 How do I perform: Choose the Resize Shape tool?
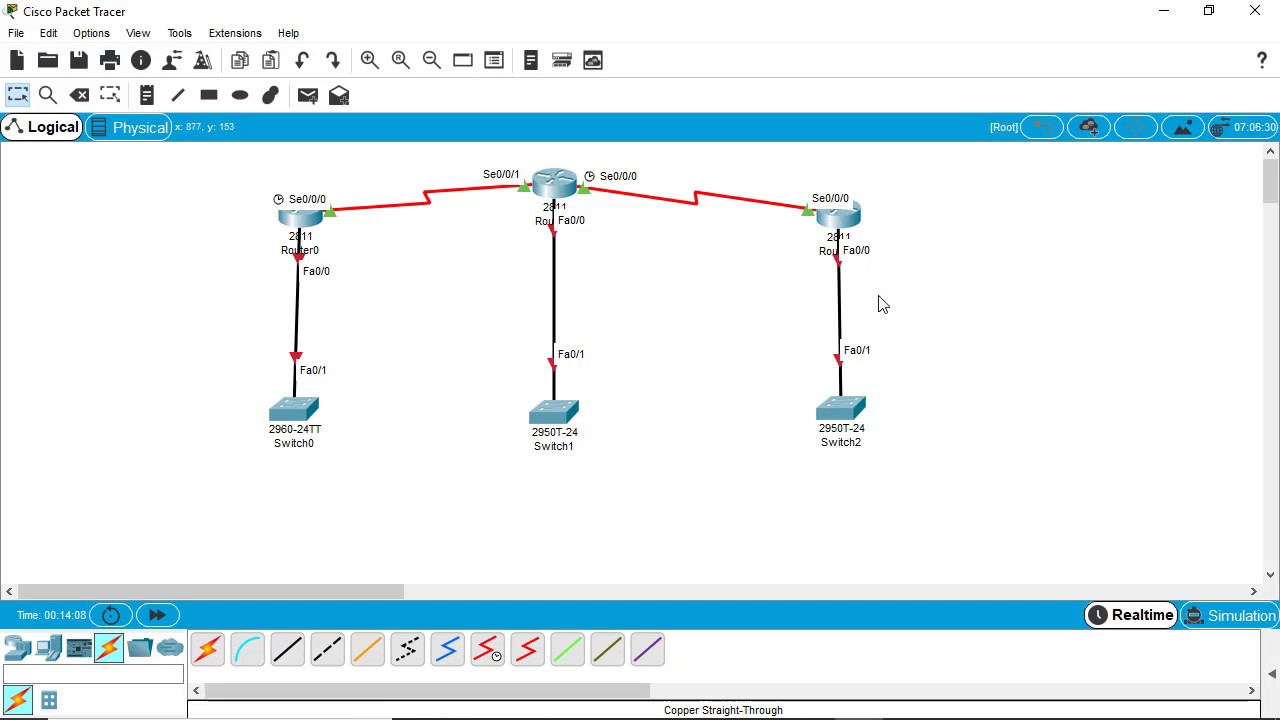click(110, 95)
